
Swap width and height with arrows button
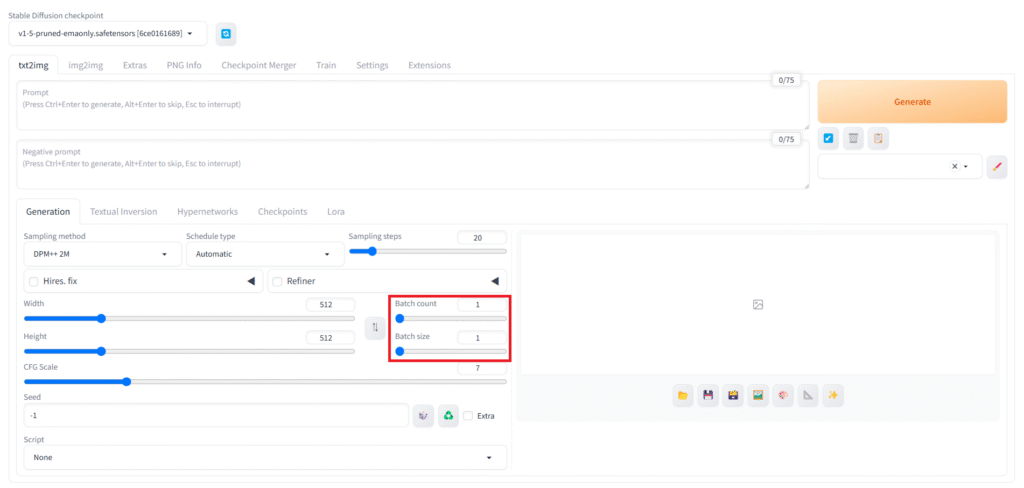point(374,327)
